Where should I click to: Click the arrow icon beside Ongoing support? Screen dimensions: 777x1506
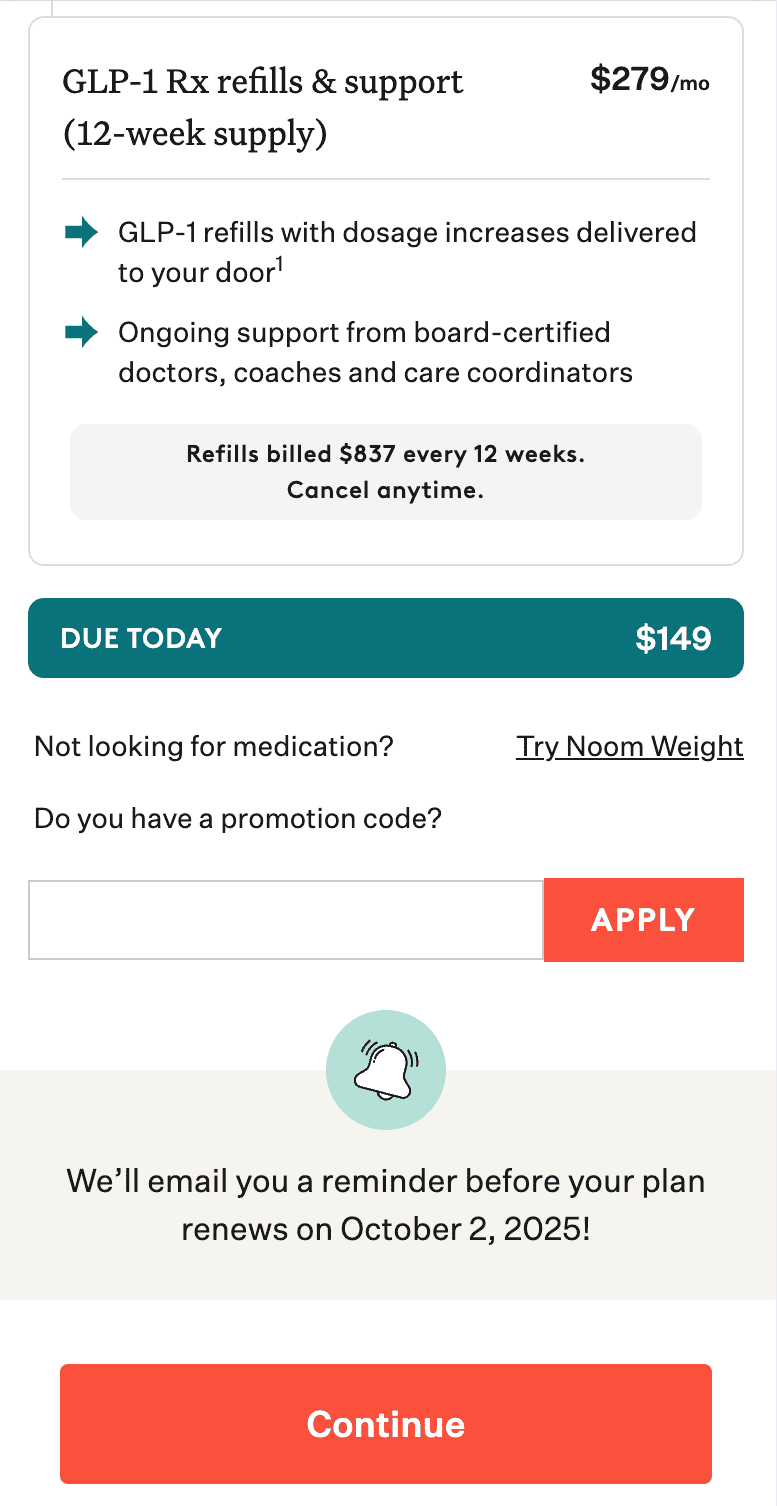(81, 332)
